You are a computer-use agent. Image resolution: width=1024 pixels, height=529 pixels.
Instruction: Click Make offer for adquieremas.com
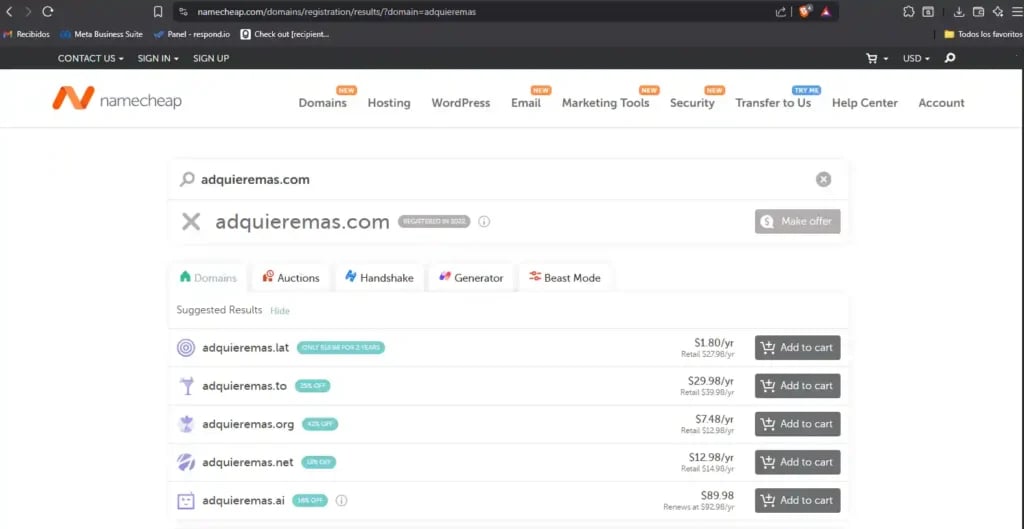[797, 221]
